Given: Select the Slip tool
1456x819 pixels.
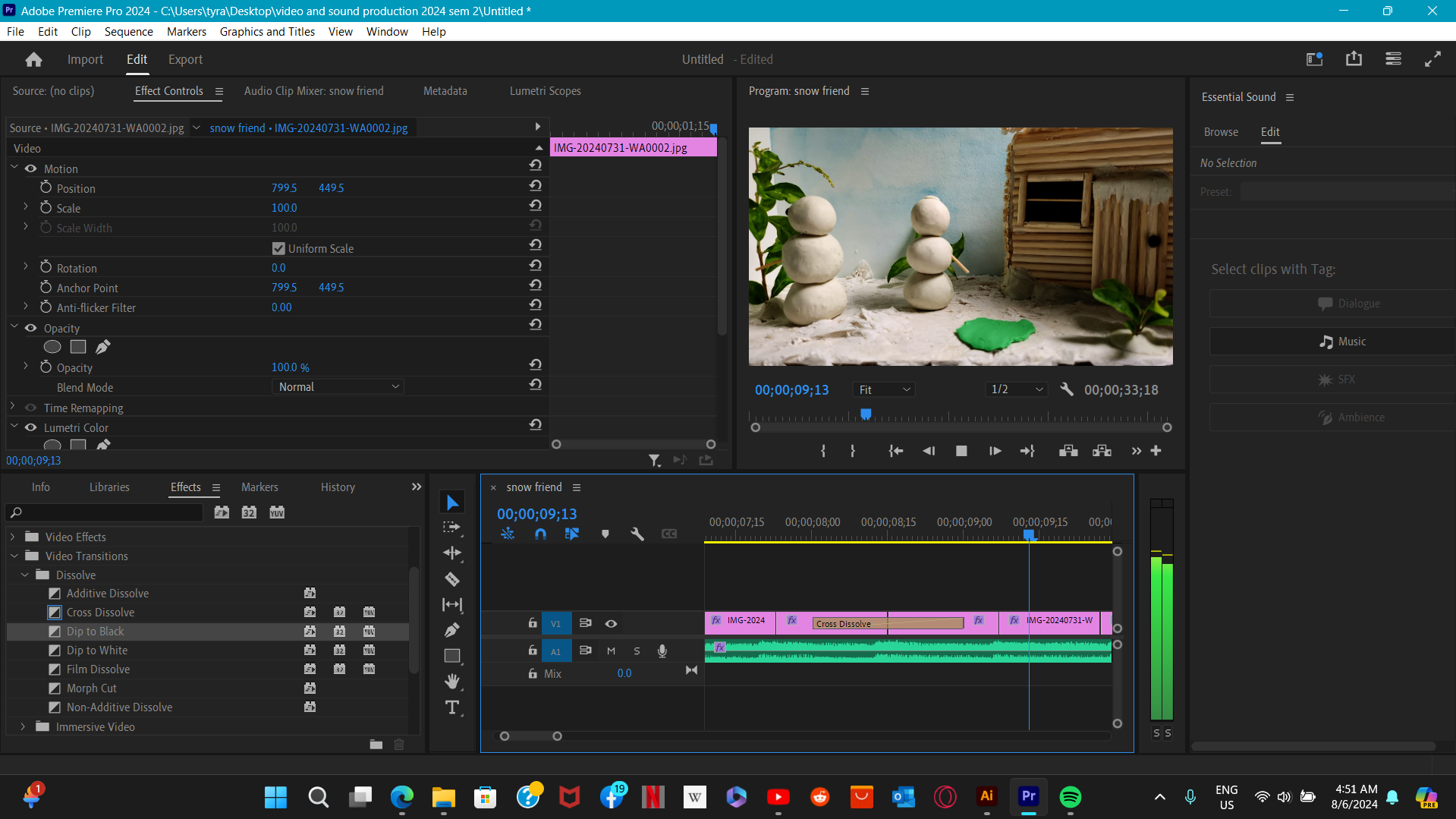Looking at the screenshot, I should point(452,605).
